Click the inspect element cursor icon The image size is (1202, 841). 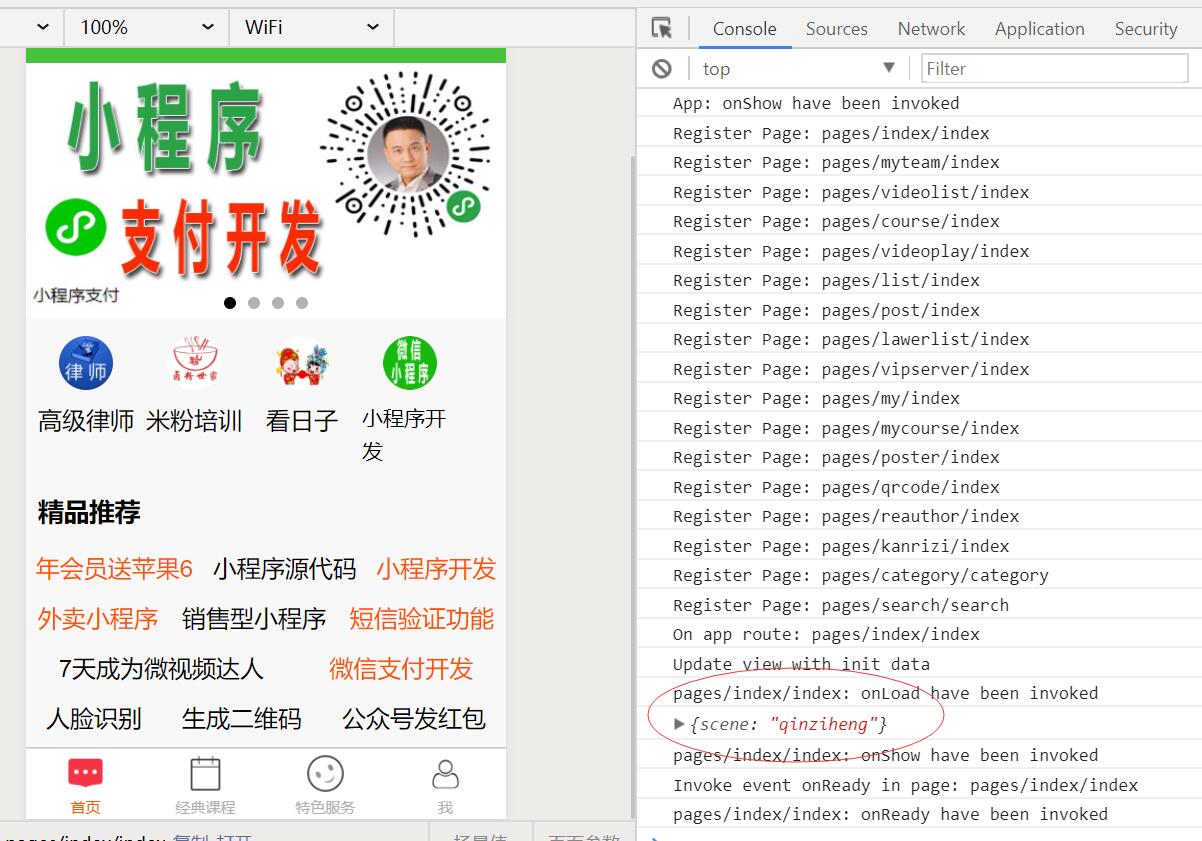click(662, 28)
